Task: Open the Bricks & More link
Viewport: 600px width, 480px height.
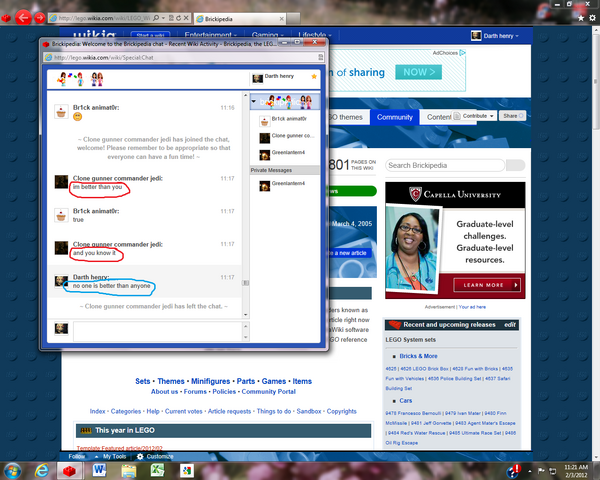Action: (418, 356)
